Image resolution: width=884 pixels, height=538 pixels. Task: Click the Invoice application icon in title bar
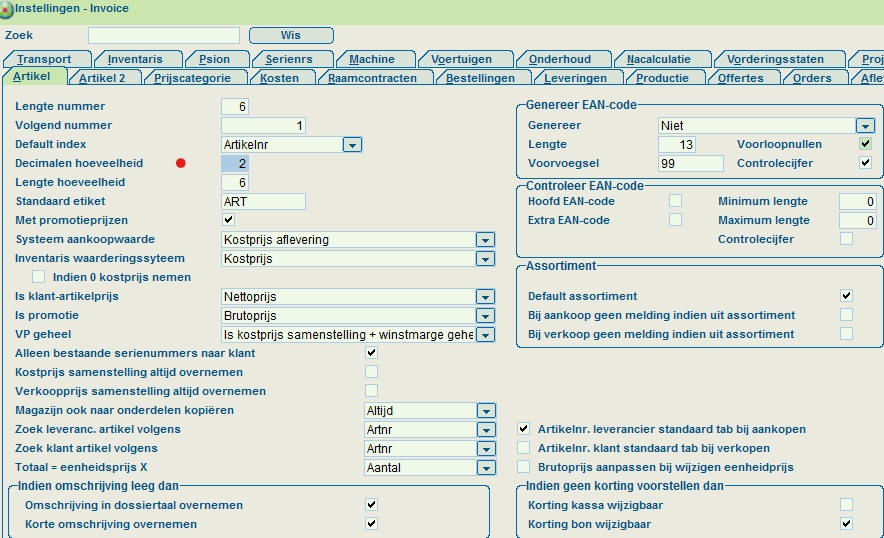coord(7,9)
